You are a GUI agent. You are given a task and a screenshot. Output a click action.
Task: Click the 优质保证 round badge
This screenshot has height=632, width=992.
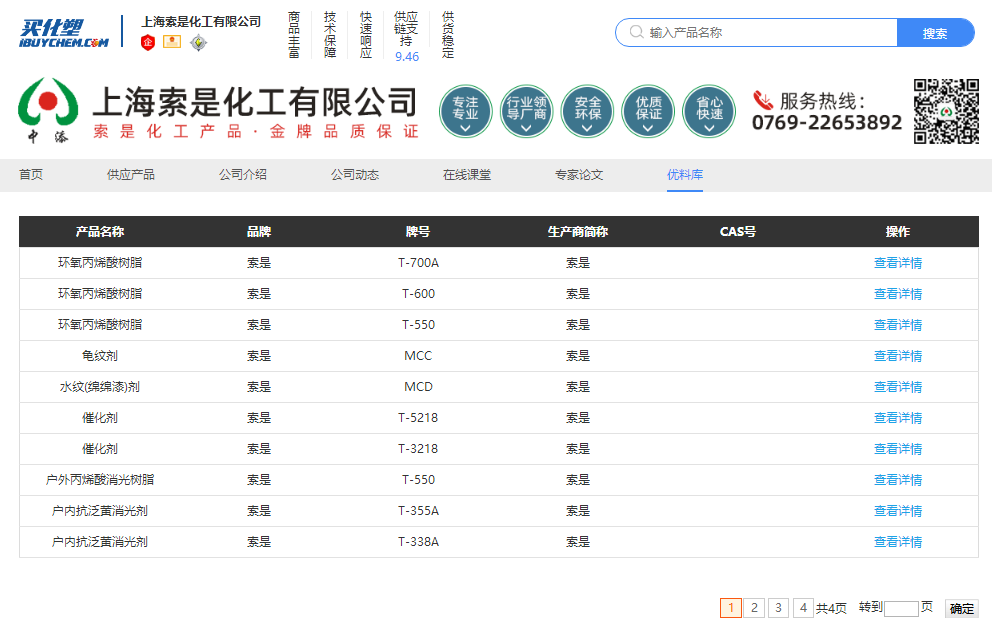[x=648, y=111]
